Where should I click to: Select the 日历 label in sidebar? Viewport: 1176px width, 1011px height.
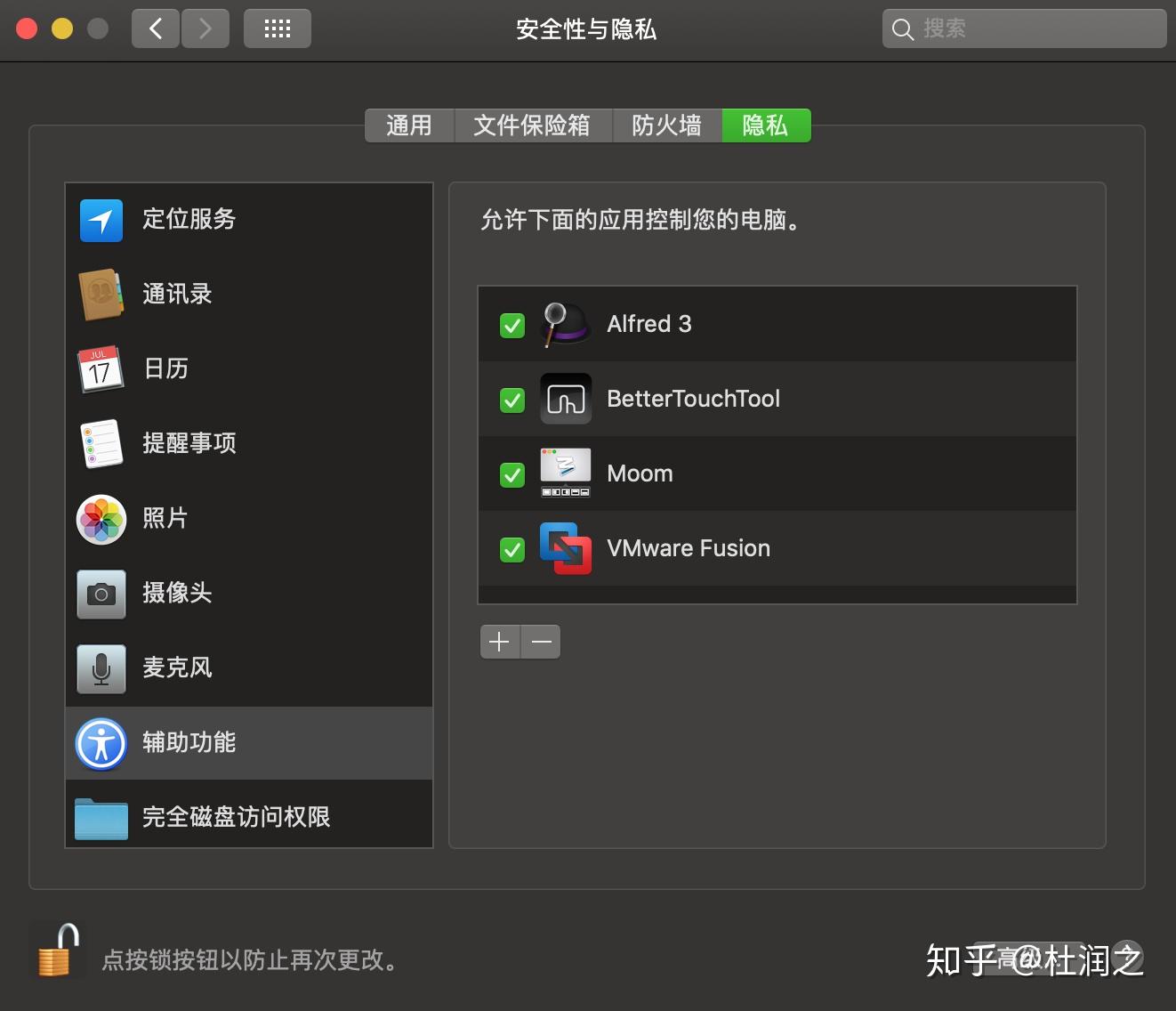165,368
